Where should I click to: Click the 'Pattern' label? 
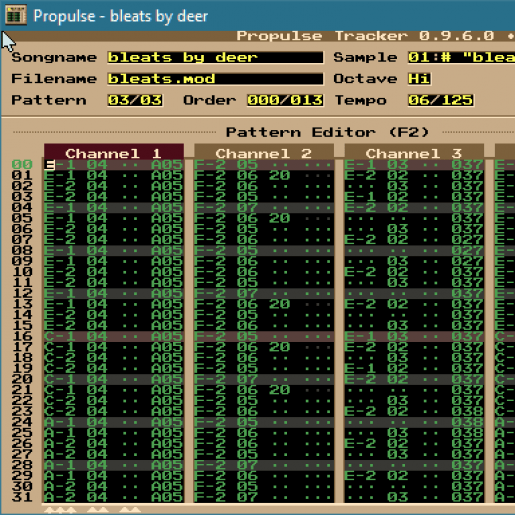[49, 100]
